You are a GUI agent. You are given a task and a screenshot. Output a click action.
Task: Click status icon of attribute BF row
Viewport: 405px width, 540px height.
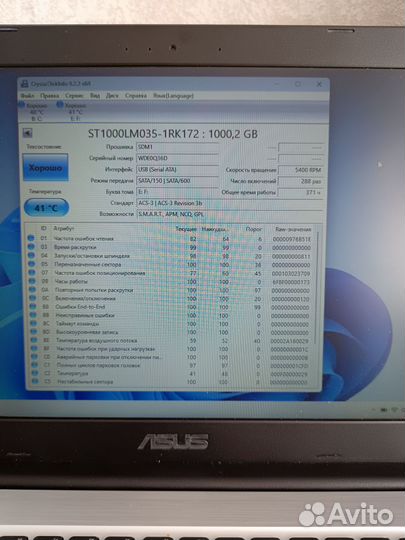click(34, 348)
